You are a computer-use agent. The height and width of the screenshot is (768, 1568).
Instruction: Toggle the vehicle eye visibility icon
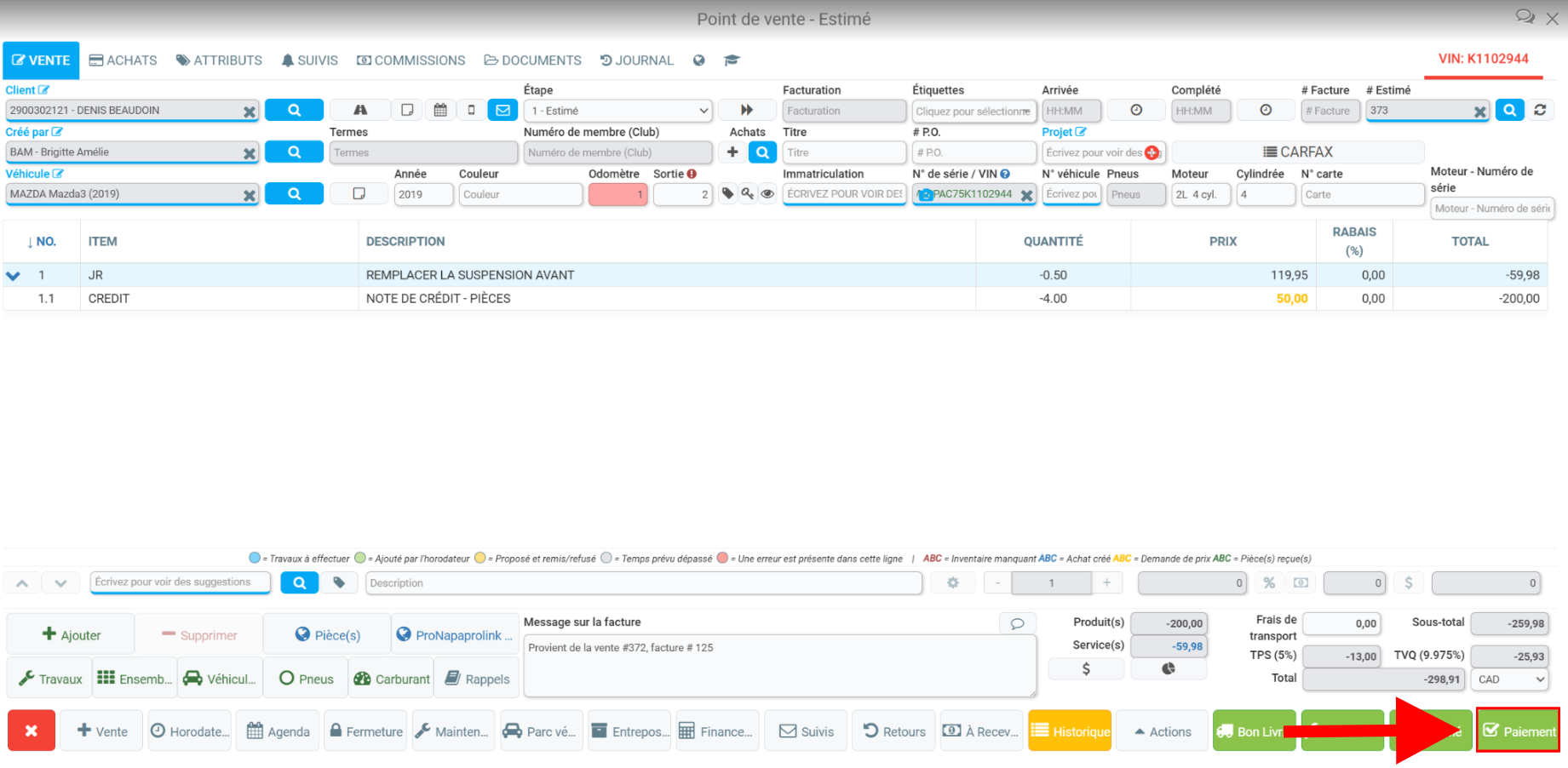click(x=767, y=193)
